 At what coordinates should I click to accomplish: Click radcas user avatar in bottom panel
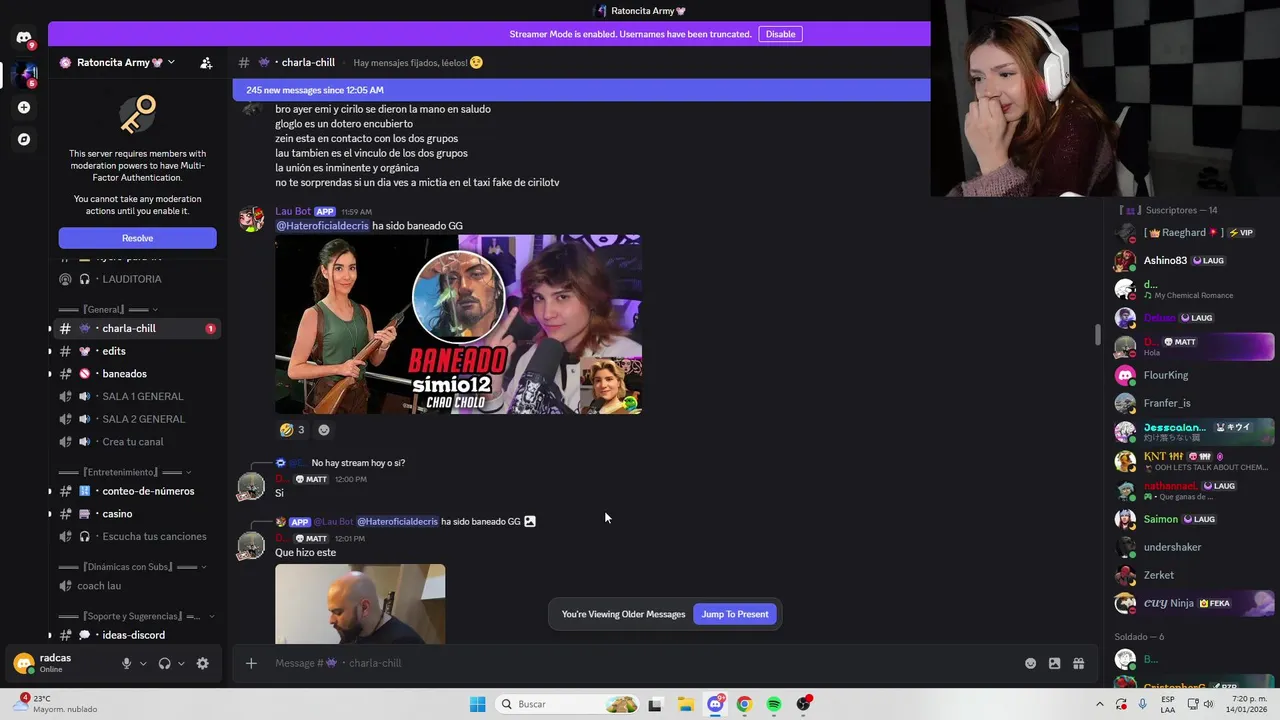pos(24,663)
